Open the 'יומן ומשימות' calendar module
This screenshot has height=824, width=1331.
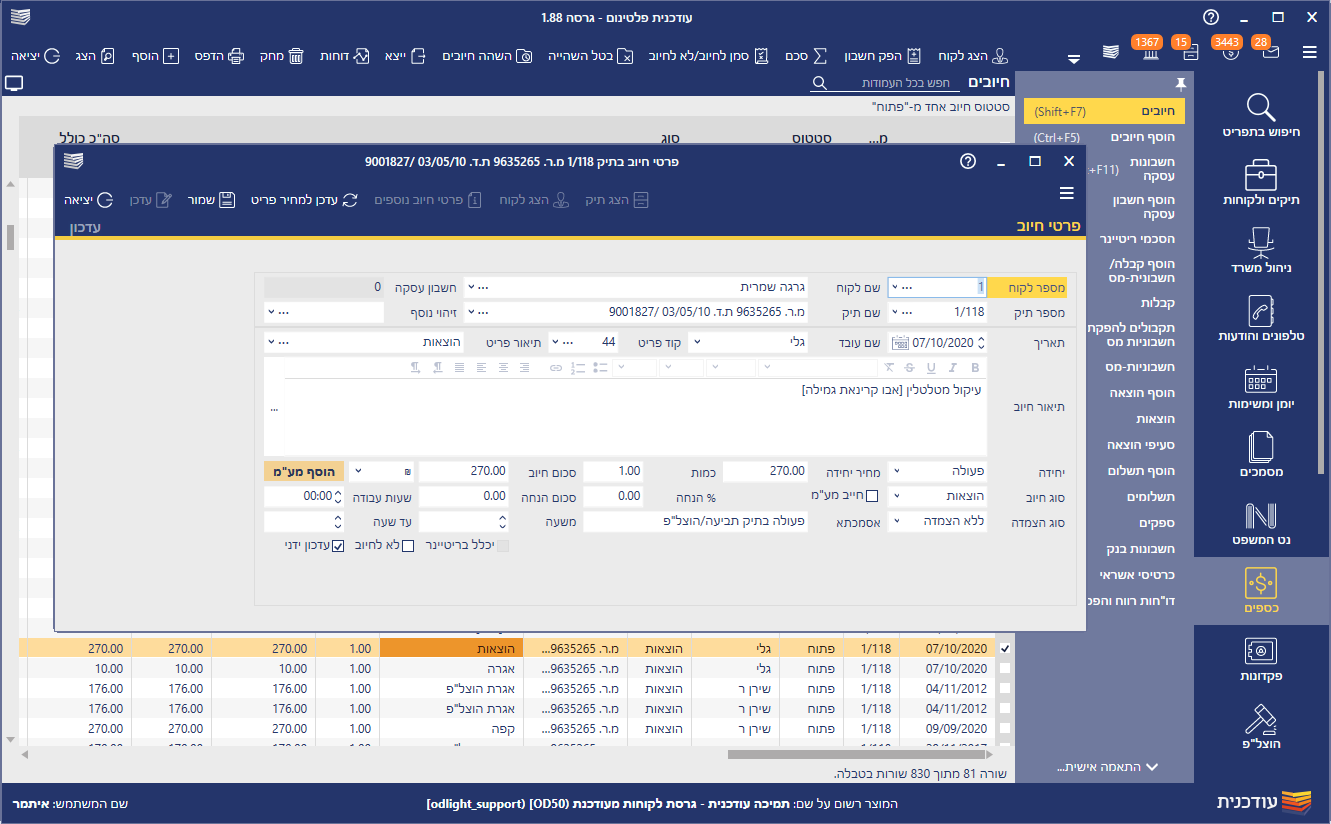[1262, 387]
